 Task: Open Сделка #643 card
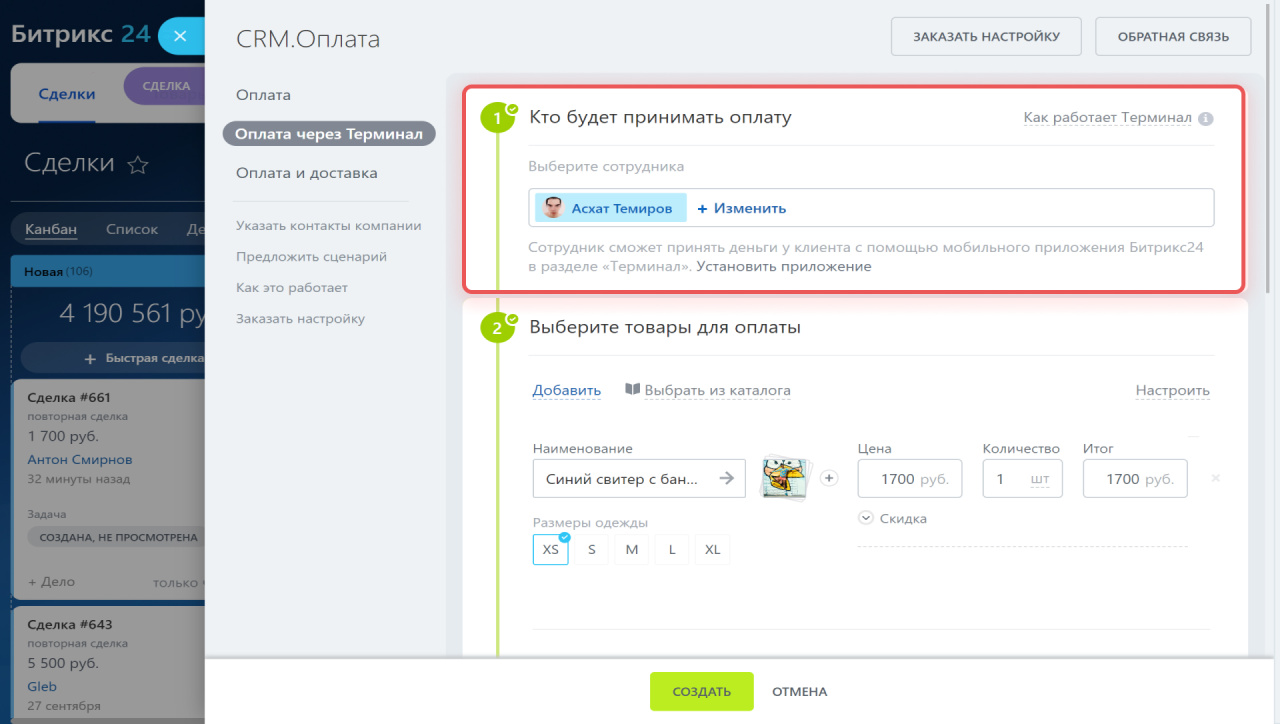pos(69,624)
